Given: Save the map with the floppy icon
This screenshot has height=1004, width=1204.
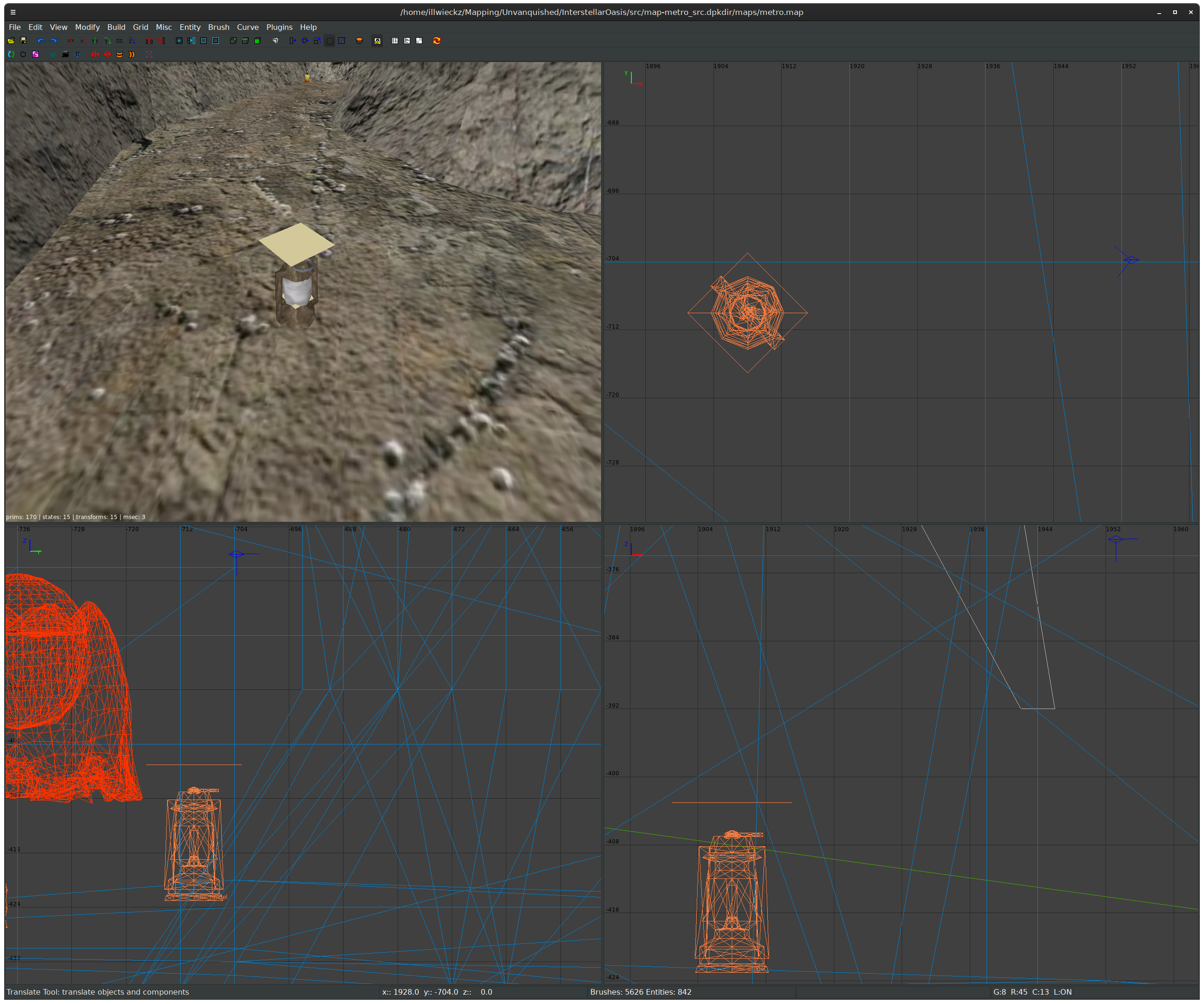Looking at the screenshot, I should tap(23, 41).
